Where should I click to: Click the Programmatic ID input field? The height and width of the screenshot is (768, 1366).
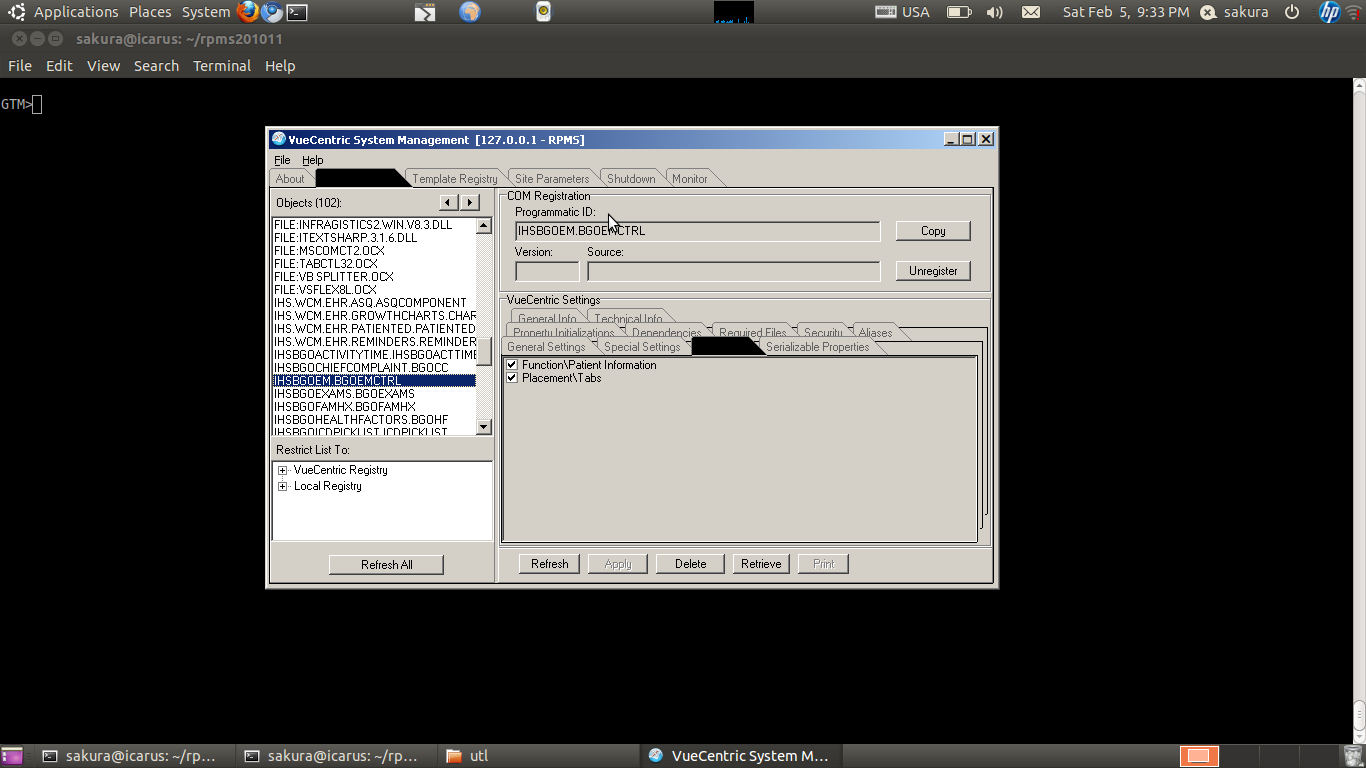(x=698, y=231)
